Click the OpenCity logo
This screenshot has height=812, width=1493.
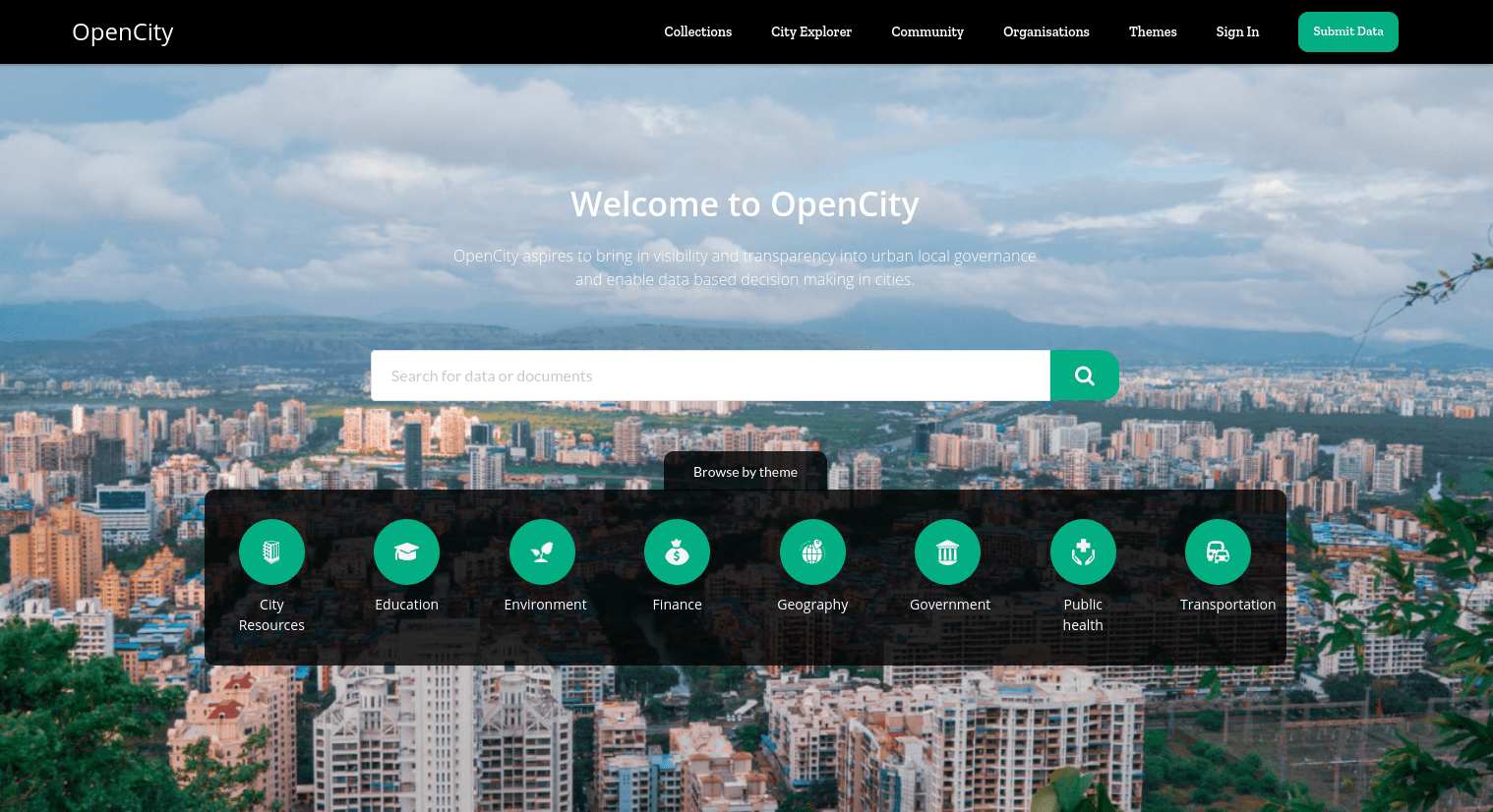(x=122, y=31)
